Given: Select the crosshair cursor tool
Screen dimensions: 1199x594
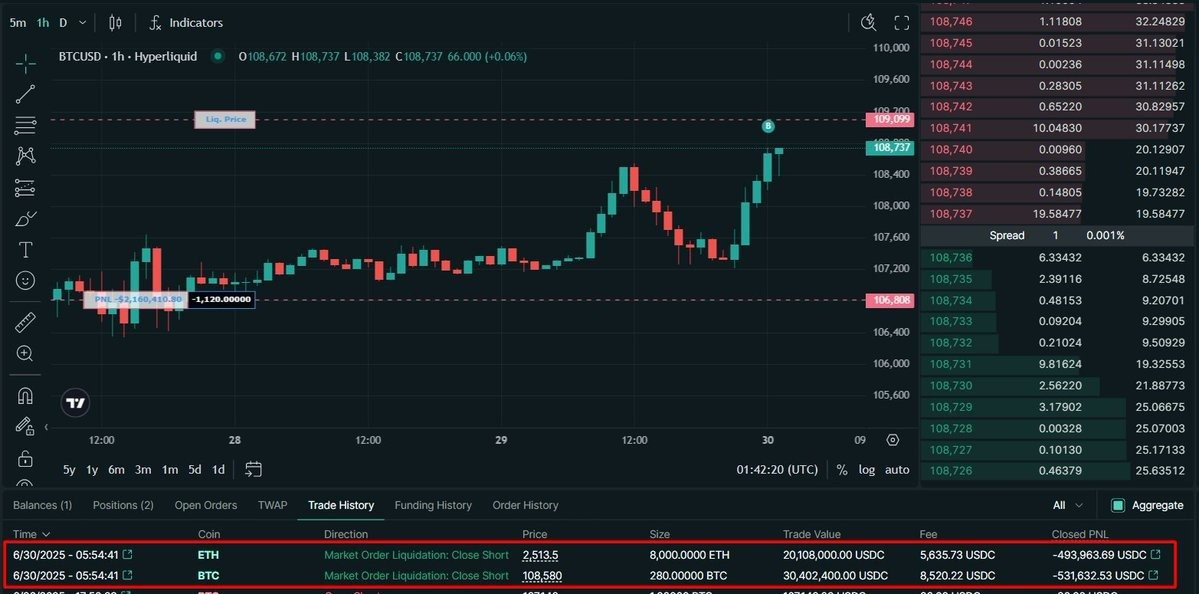Looking at the screenshot, I should coord(25,63).
